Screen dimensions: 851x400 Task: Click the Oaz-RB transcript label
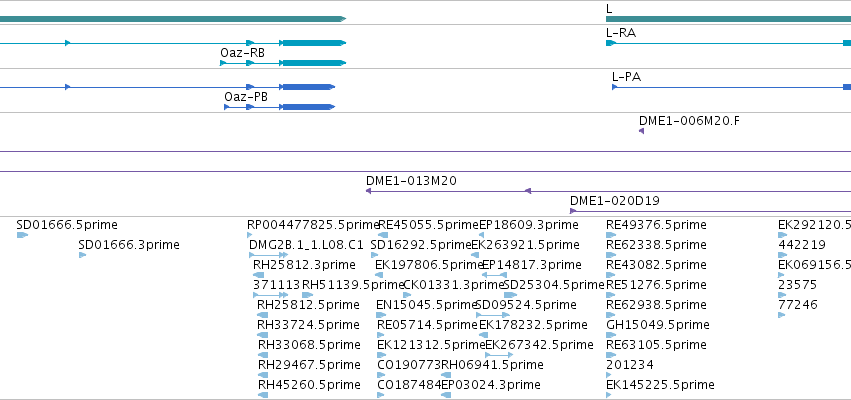(243, 53)
